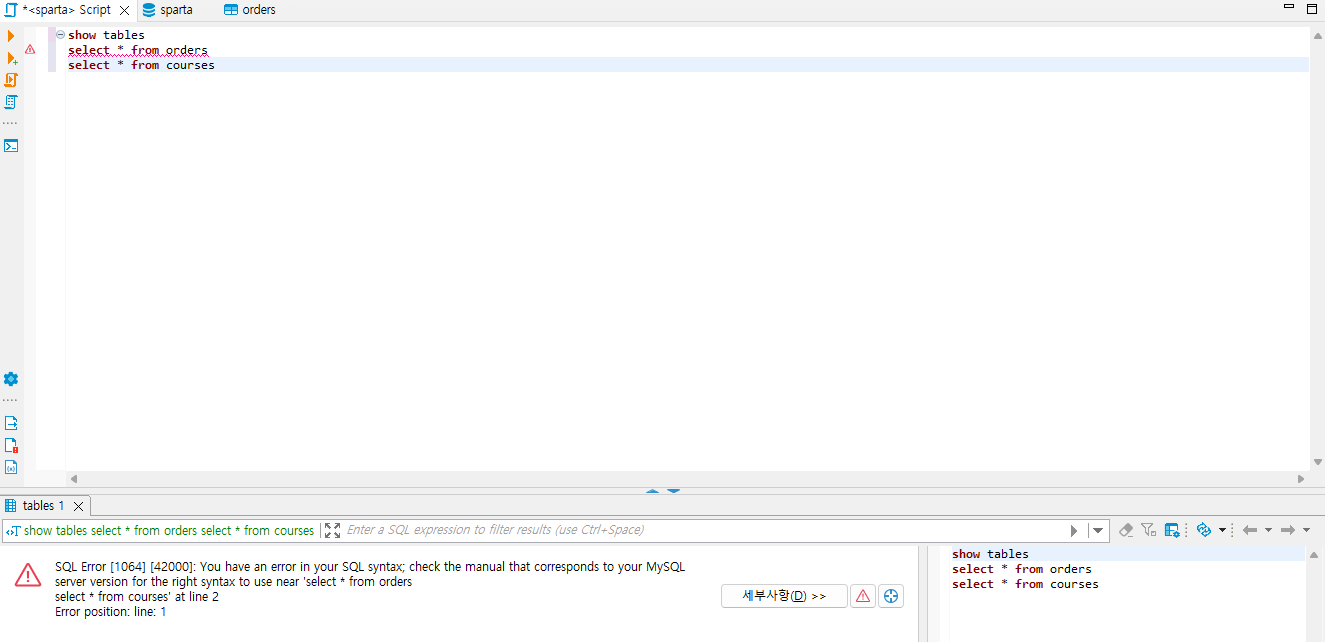Viewport: 1325px width, 642px height.
Task: Click 'show tables' line in the editor
Action: tap(106, 35)
